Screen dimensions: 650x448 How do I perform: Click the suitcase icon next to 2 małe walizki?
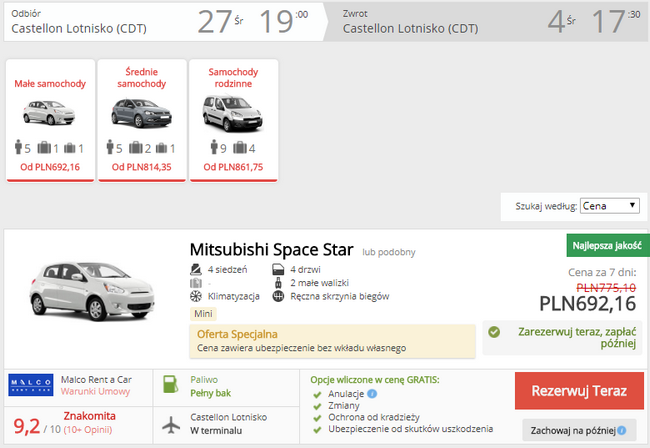[x=279, y=283]
